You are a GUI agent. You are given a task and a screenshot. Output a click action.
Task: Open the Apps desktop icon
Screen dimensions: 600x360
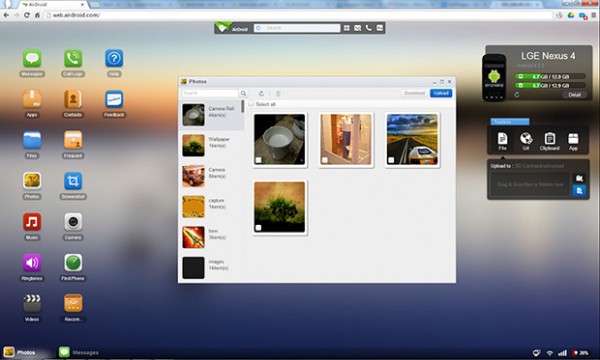[x=32, y=99]
